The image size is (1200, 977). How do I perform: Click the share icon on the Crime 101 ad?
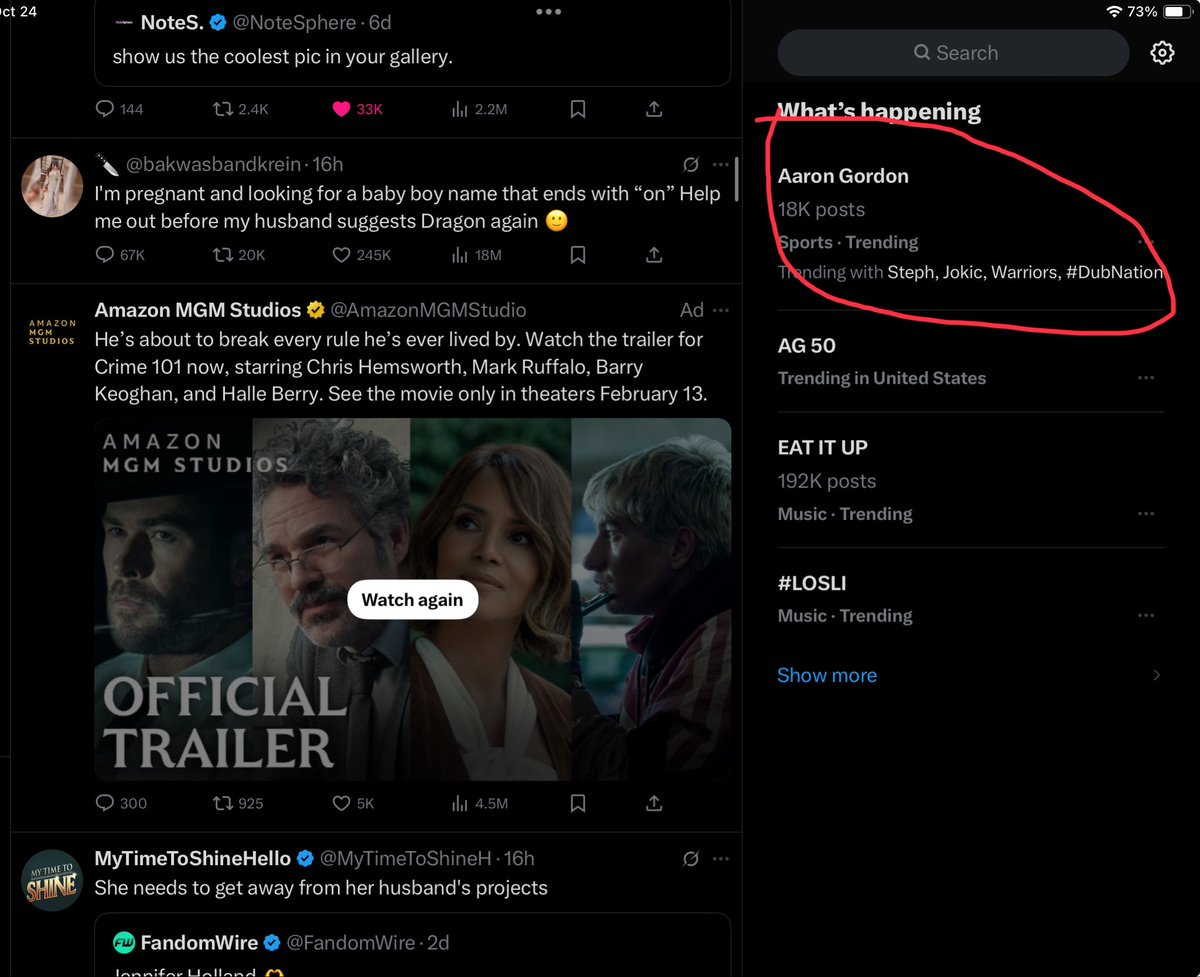click(653, 803)
